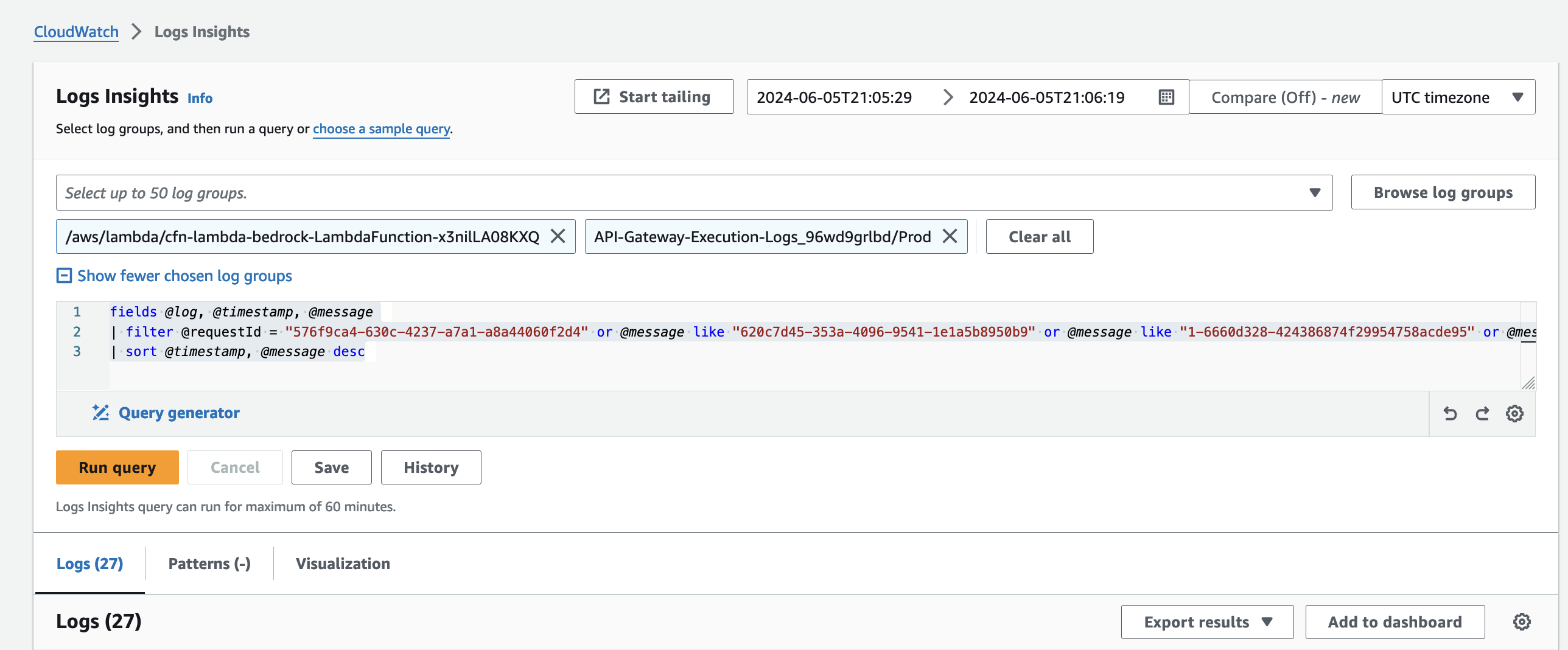Click the Query generator wand icon
Viewport: 1568px width, 650px height.
point(101,413)
